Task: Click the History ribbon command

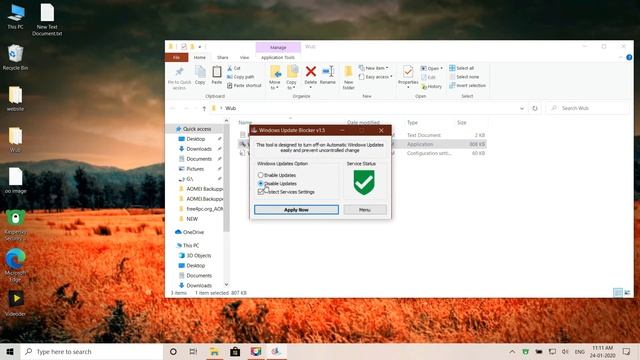Action: [x=431, y=87]
